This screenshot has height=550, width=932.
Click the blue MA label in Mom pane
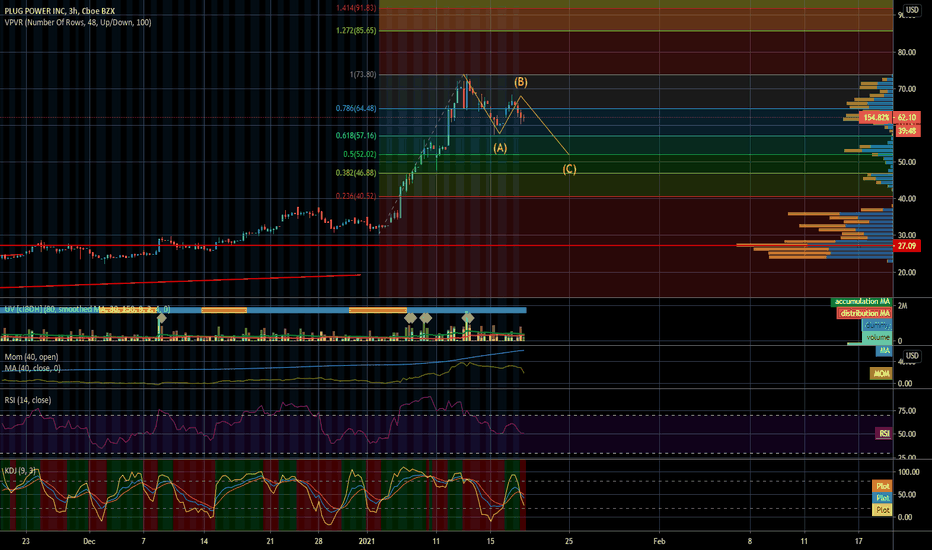point(884,351)
